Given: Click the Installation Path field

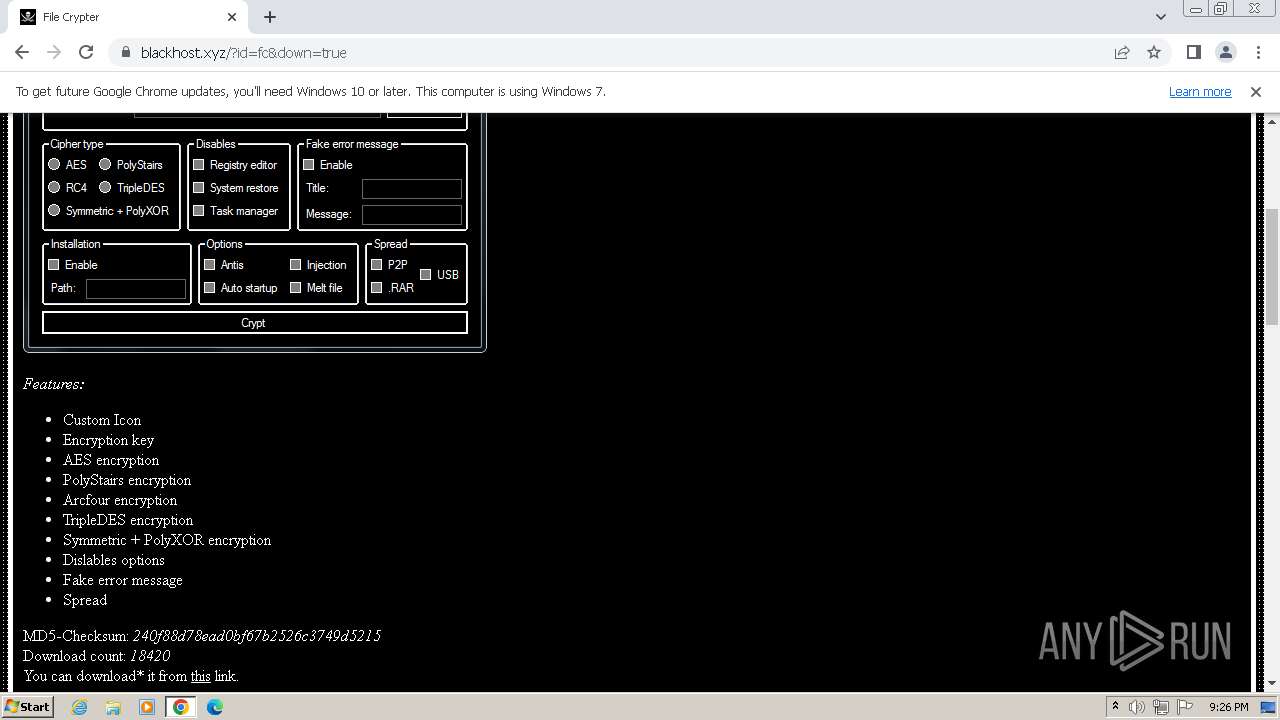Looking at the screenshot, I should pos(136,288).
